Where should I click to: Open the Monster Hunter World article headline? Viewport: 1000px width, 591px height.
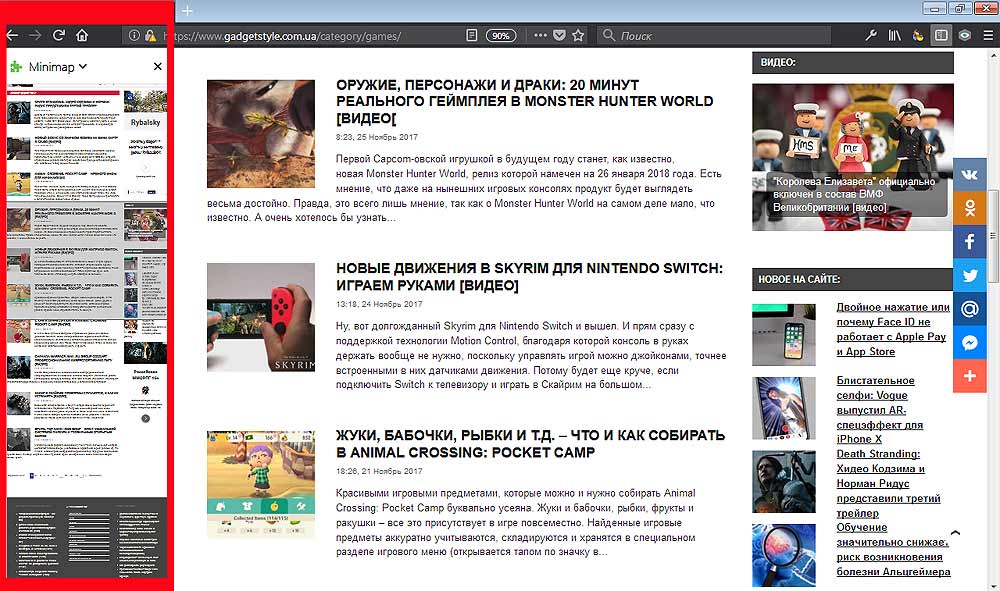click(524, 101)
